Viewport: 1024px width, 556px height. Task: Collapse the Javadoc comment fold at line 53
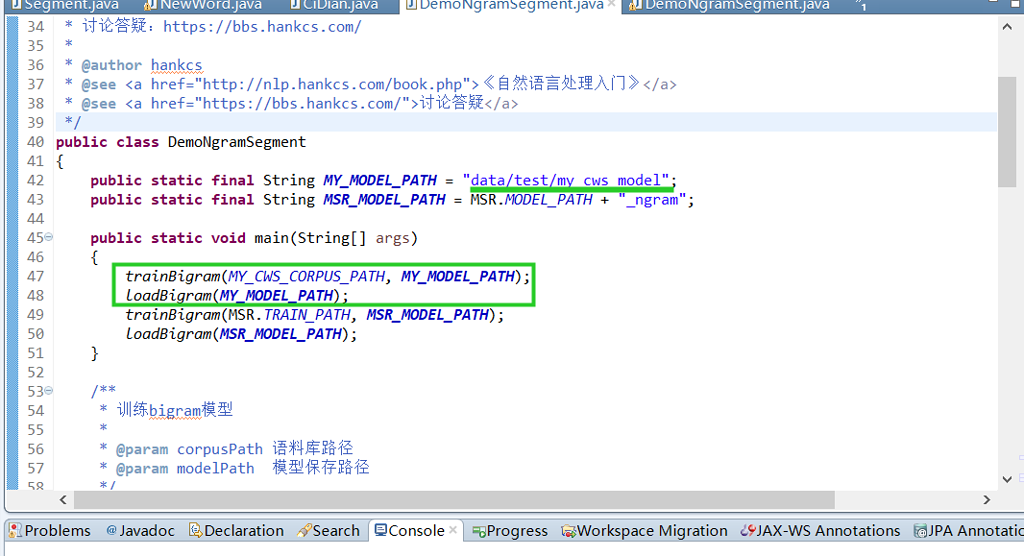[50, 391]
